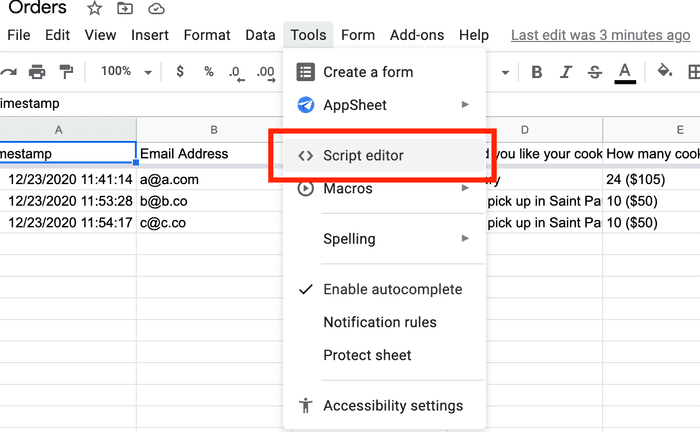Format the cell as currency
The image size is (700, 432).
click(x=180, y=72)
